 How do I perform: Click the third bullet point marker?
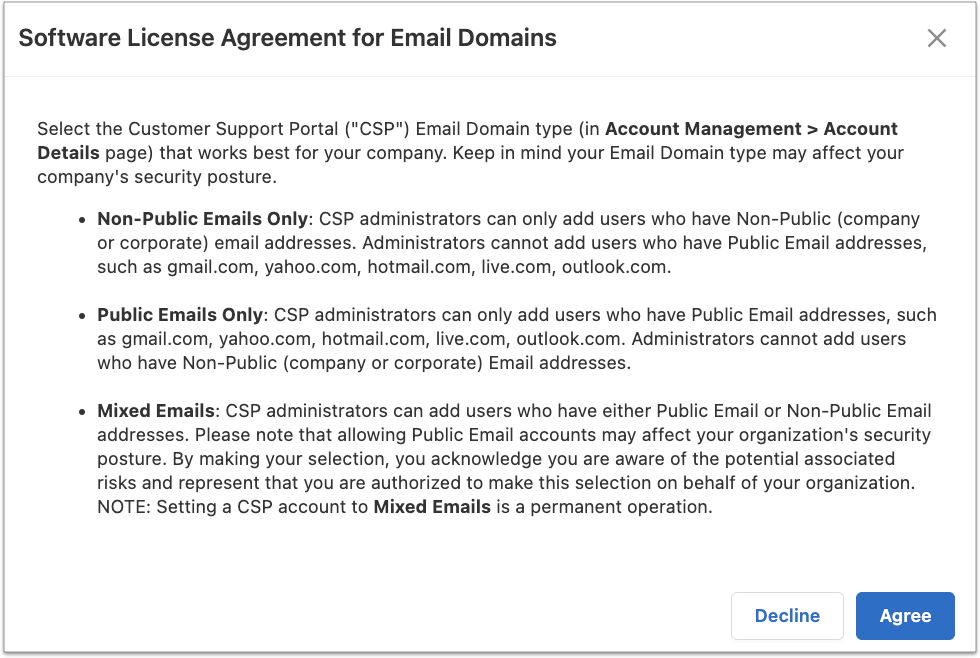coord(82,412)
